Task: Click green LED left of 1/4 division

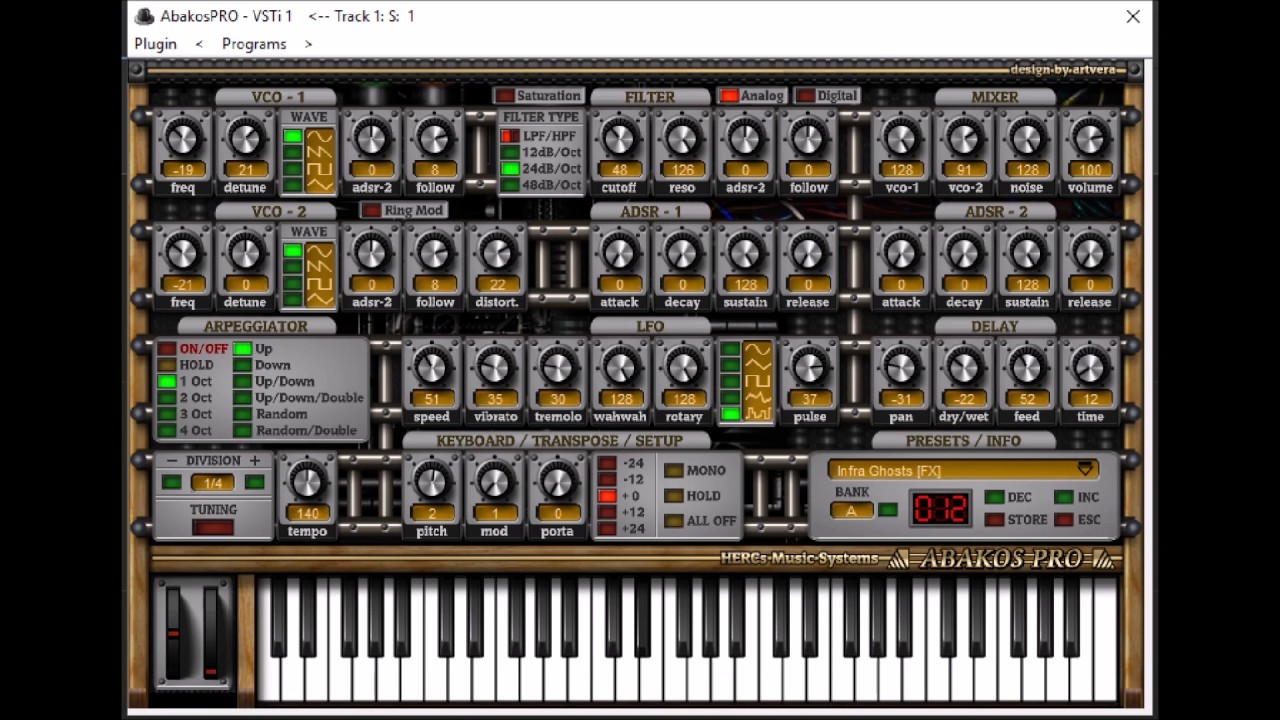Action: pos(172,483)
